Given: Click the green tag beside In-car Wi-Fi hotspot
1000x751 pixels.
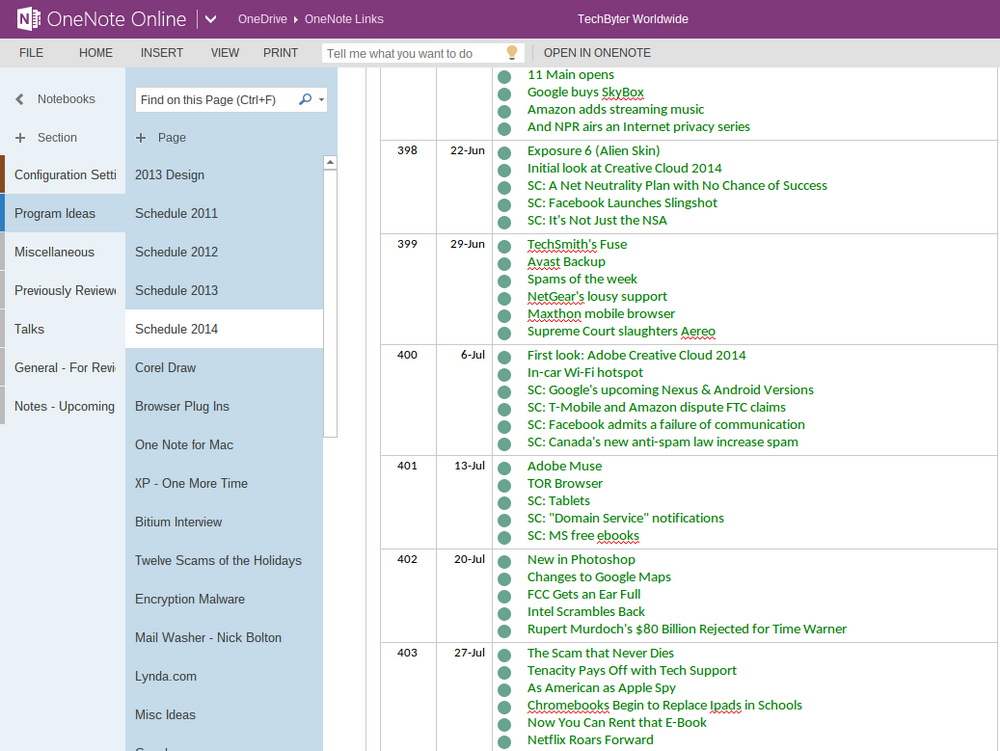Looking at the screenshot, I should (504, 375).
